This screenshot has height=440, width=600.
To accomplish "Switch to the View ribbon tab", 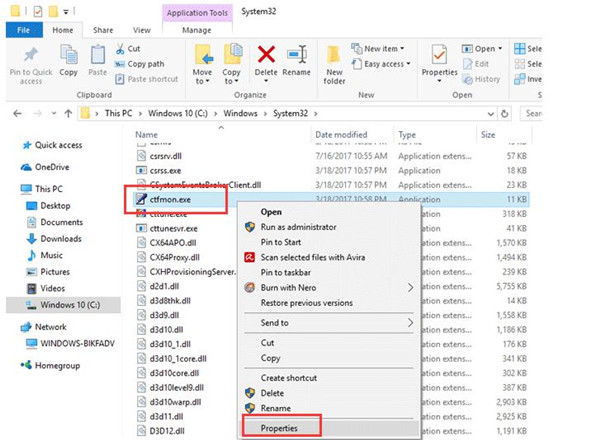I will (x=142, y=30).
